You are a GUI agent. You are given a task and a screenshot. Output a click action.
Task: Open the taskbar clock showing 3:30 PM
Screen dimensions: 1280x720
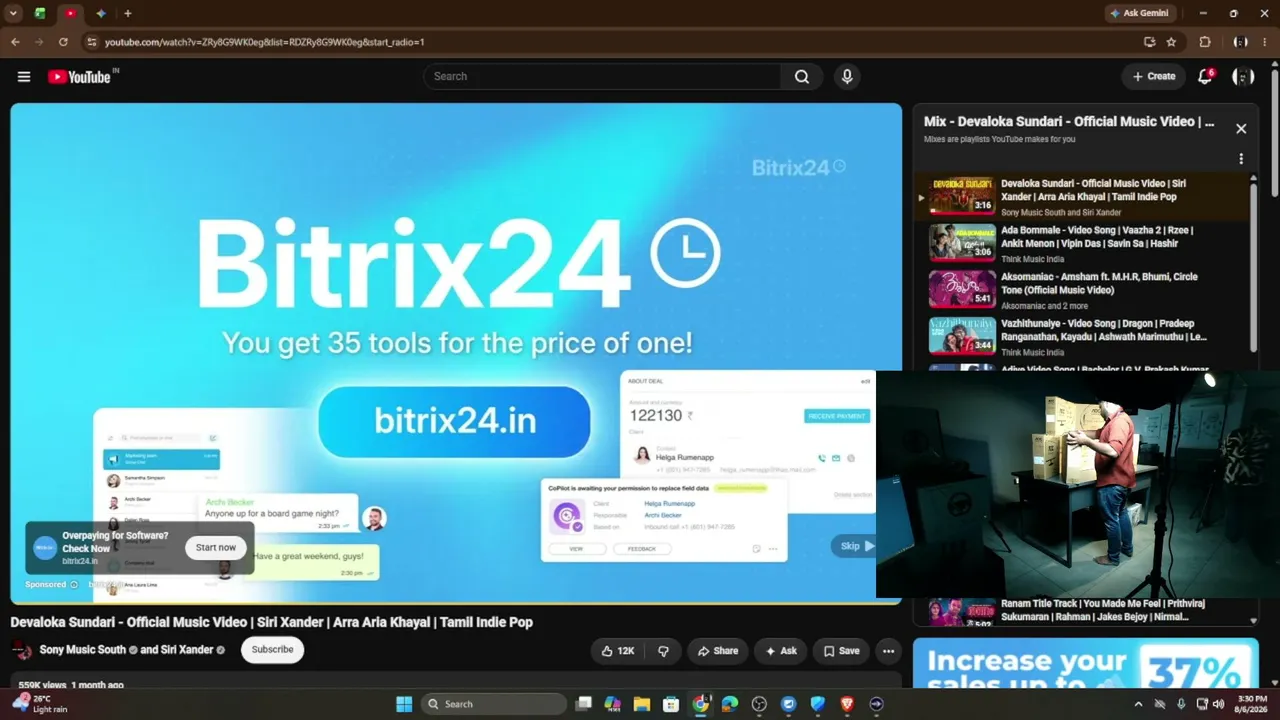1252,704
